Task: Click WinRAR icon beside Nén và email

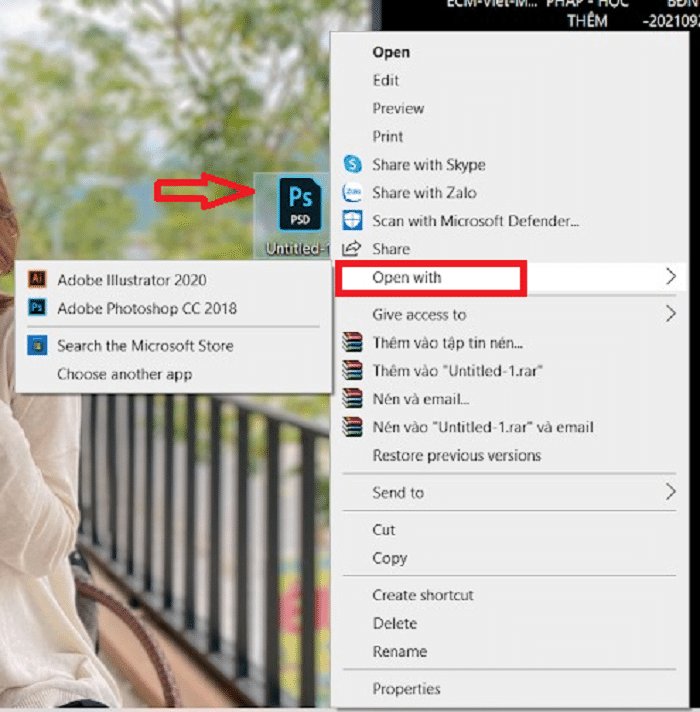Action: point(352,399)
